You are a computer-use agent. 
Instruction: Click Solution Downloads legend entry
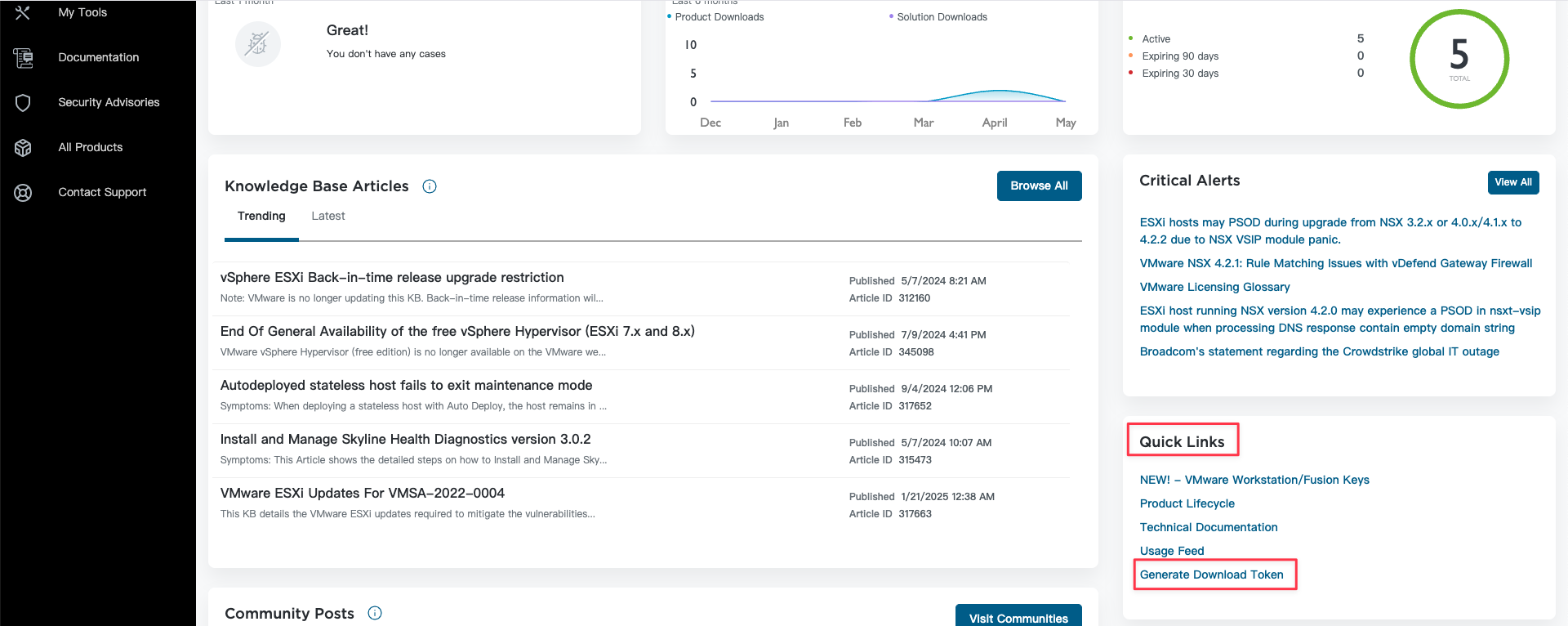coord(938,17)
